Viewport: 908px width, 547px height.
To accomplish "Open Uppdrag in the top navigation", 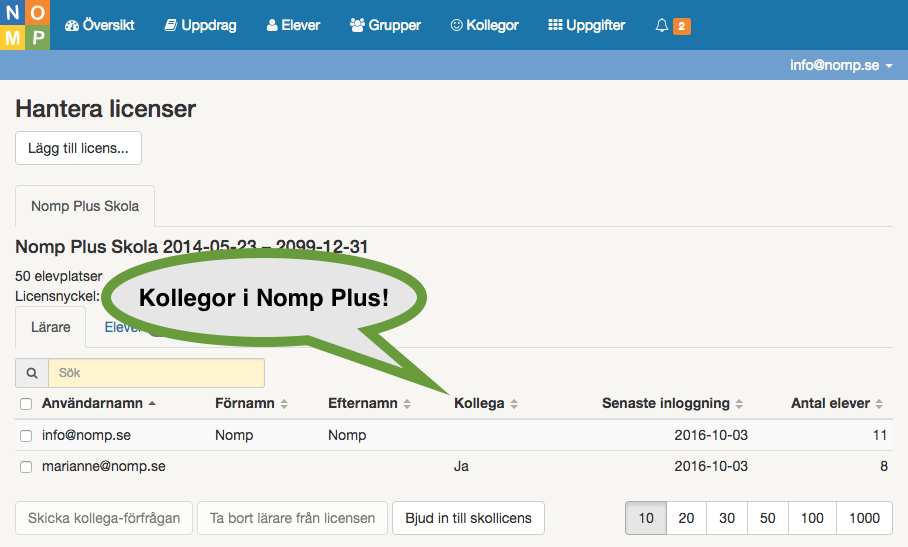I will [200, 25].
